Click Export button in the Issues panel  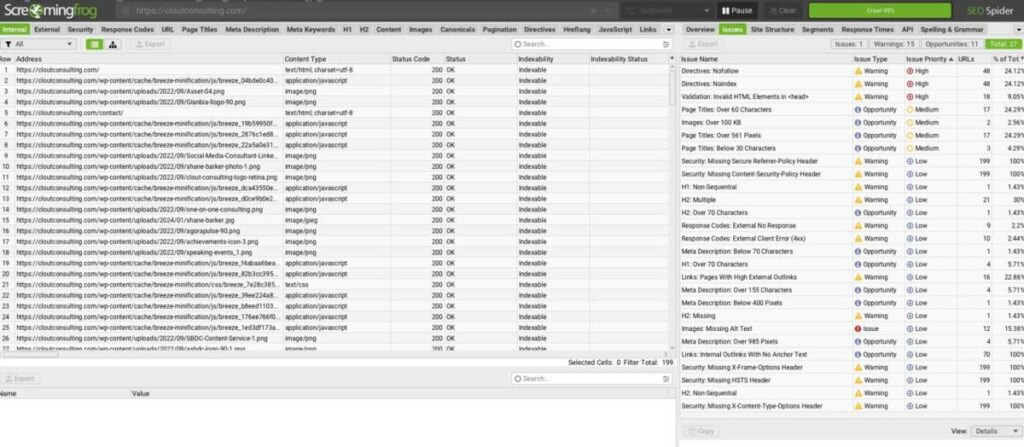[703, 44]
